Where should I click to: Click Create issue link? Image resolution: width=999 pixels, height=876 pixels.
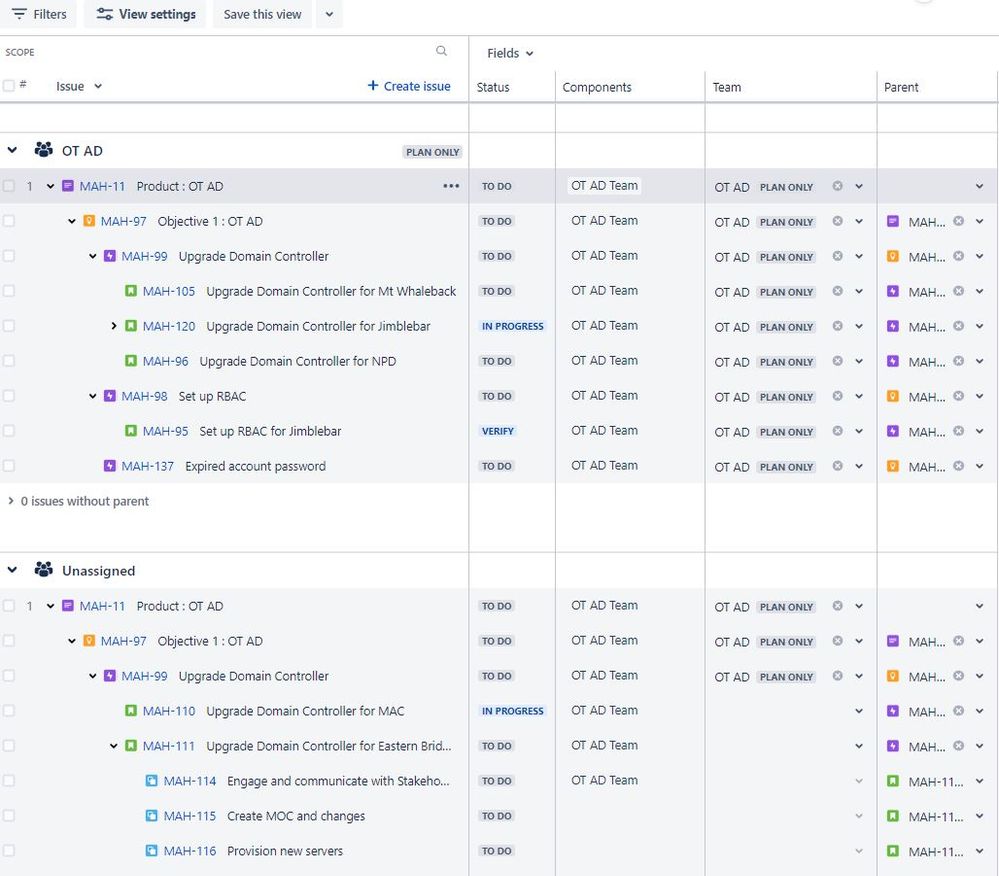(409, 86)
